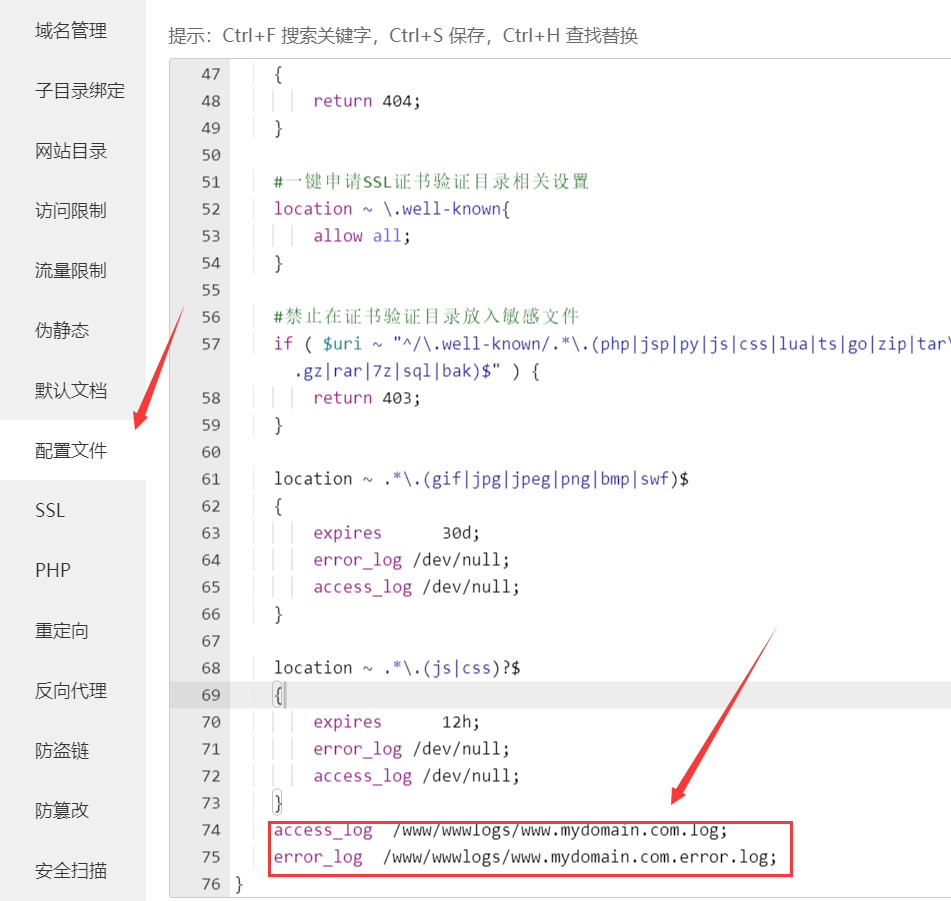Click opening brace on line 69
951x901 pixels.
point(278,695)
